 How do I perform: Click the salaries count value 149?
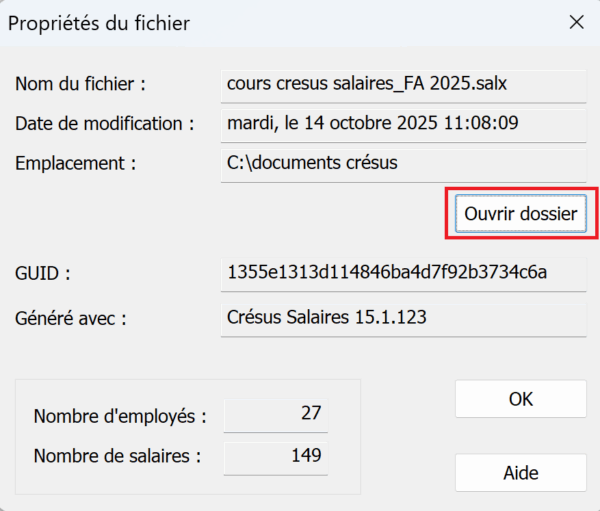coord(276,456)
